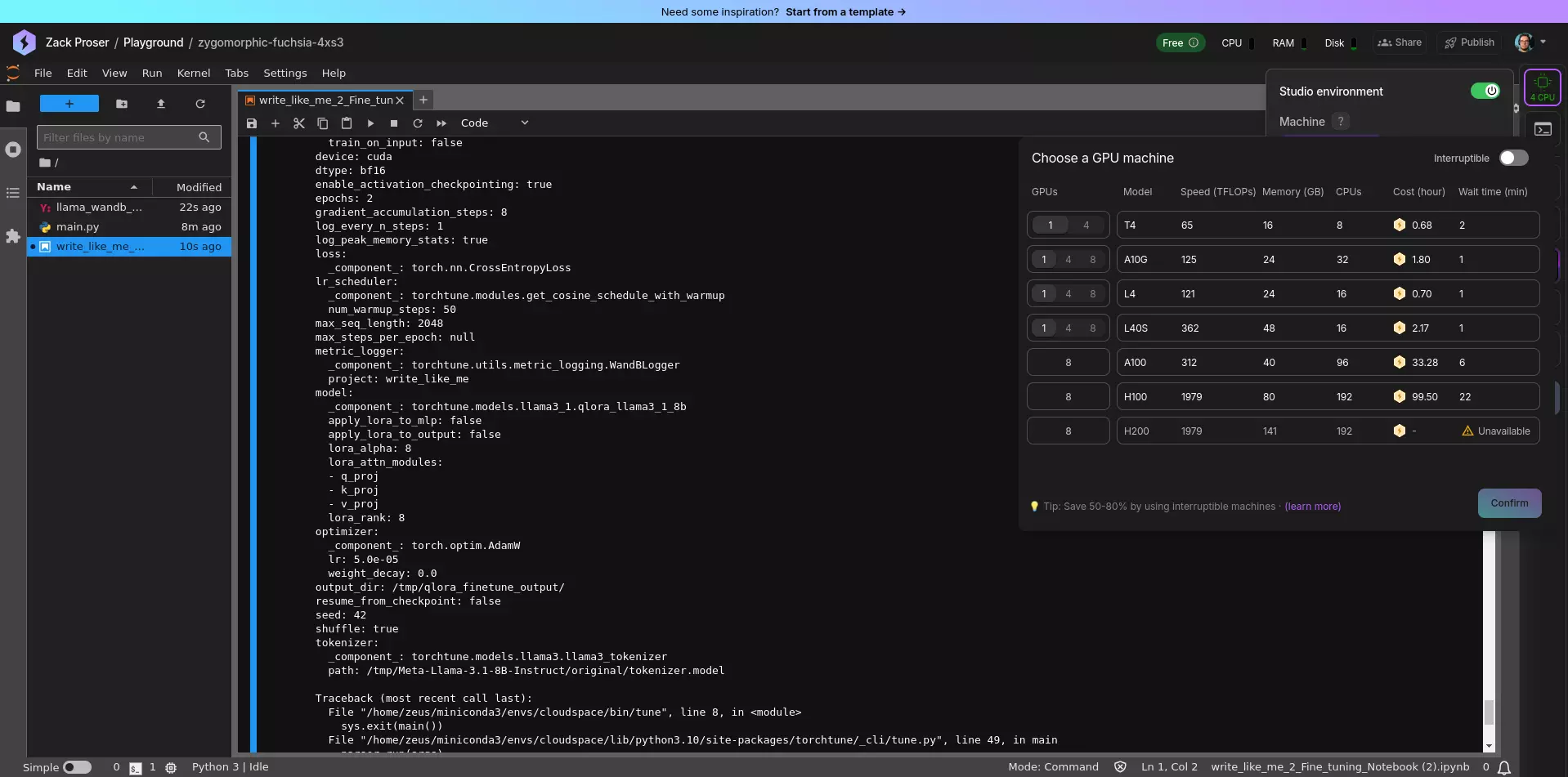
Task: Open the learn more link about interruptible machines
Action: click(1313, 507)
